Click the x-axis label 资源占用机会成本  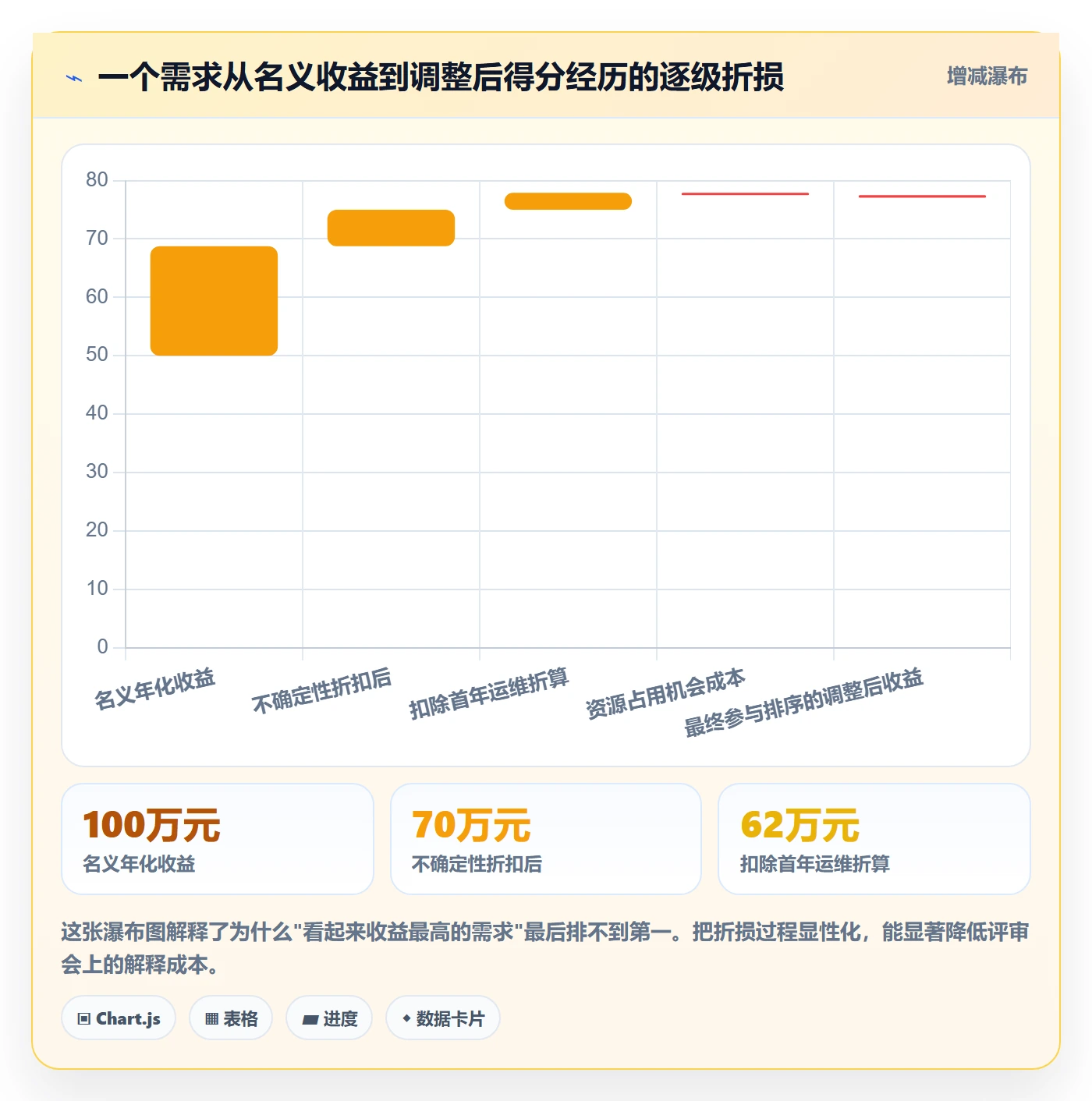click(665, 693)
